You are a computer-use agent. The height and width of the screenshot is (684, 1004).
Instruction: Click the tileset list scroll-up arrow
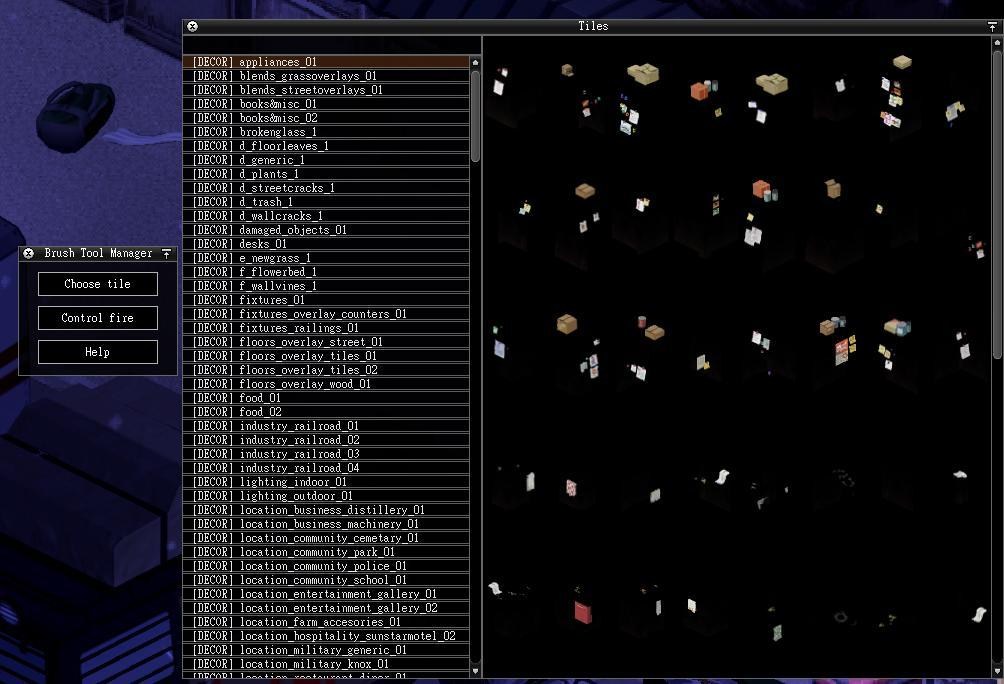point(475,63)
